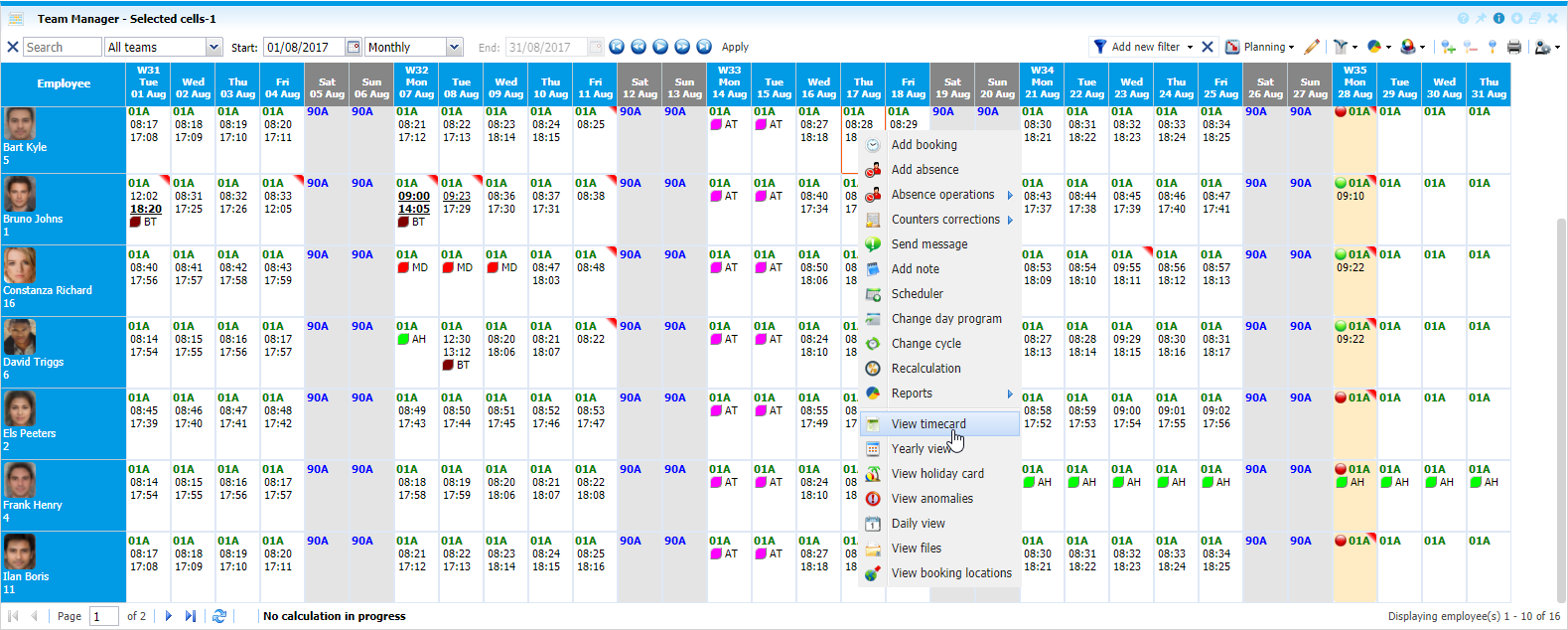Expand the Add new filter dropdown
Screen dimensions: 1568x630
pos(1190,47)
